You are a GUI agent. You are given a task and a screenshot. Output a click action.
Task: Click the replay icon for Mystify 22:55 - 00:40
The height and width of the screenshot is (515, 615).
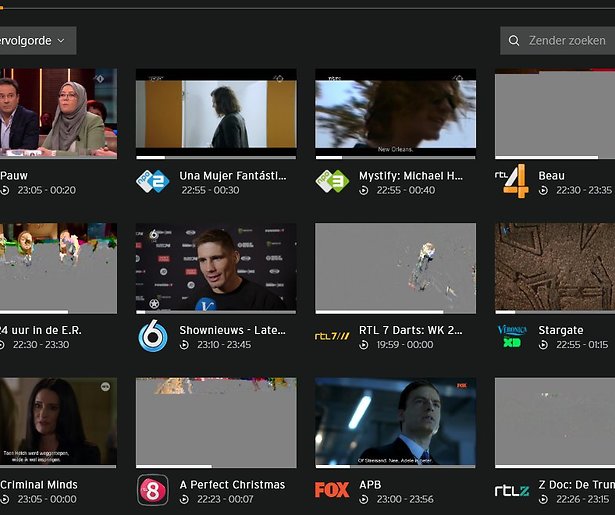tap(364, 191)
